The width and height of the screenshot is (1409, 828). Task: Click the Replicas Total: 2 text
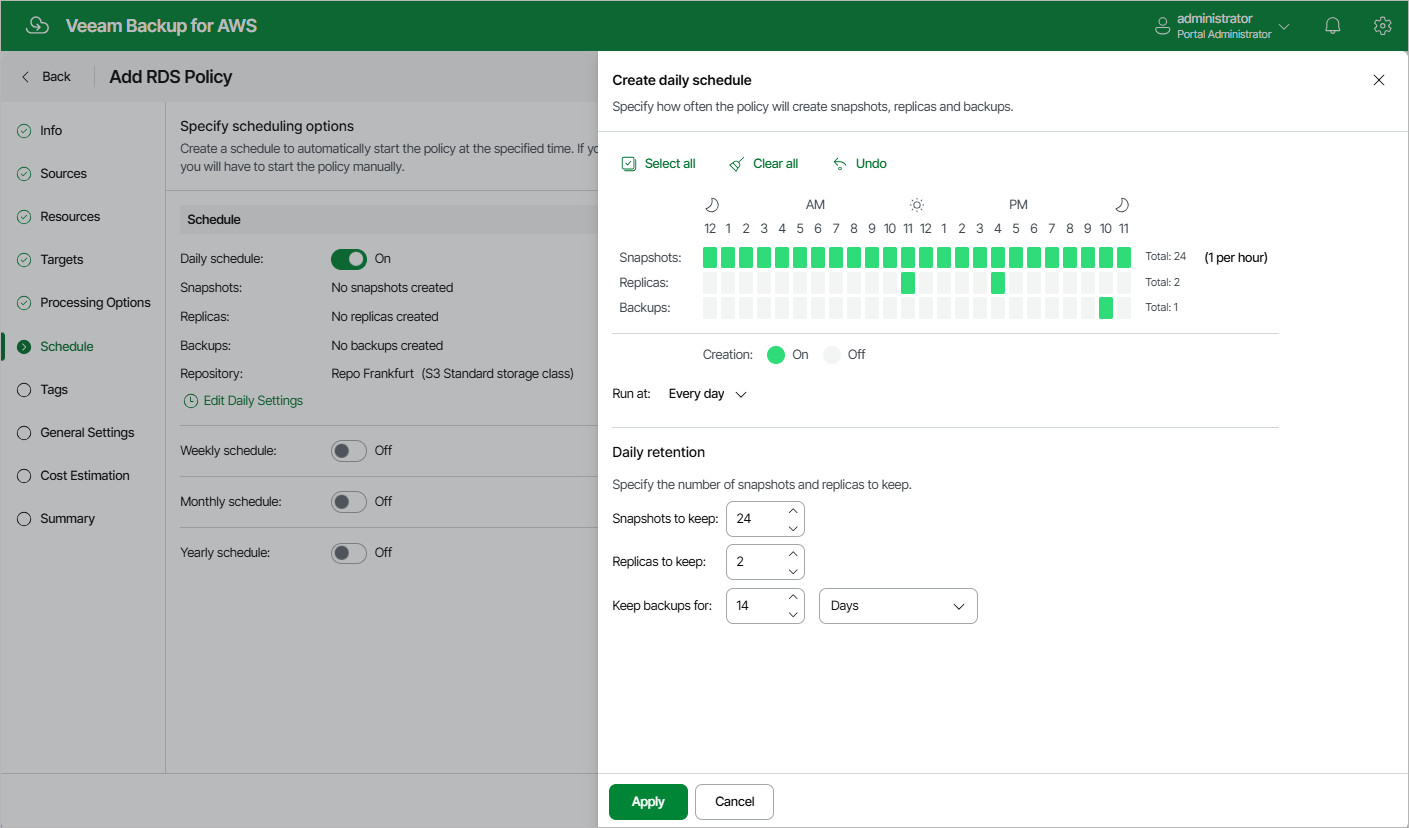[x=1163, y=283]
